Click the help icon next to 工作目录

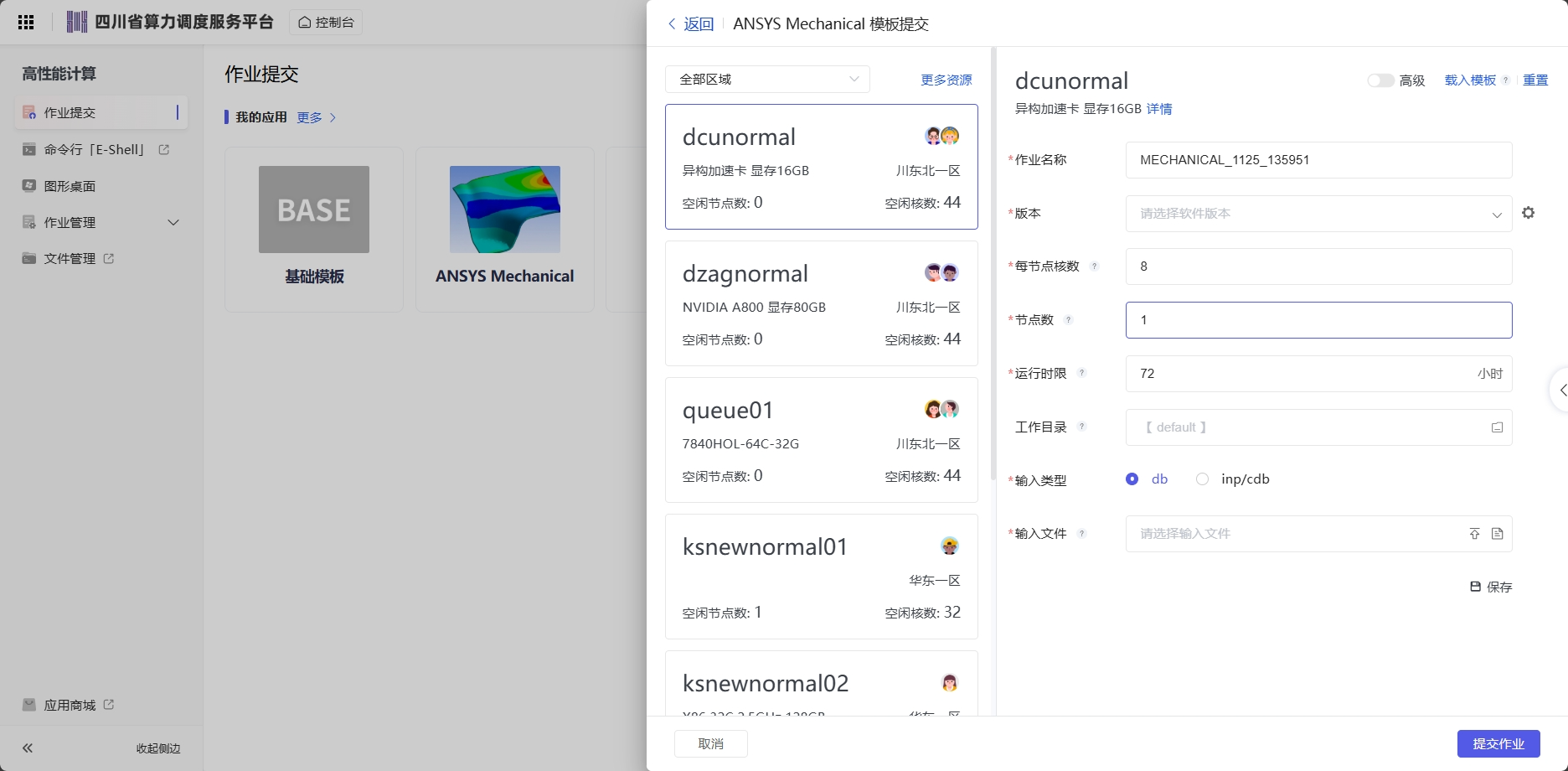pos(1081,427)
